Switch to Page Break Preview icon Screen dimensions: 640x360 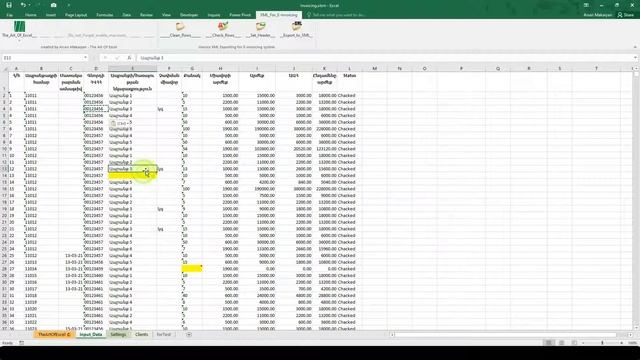574,343
